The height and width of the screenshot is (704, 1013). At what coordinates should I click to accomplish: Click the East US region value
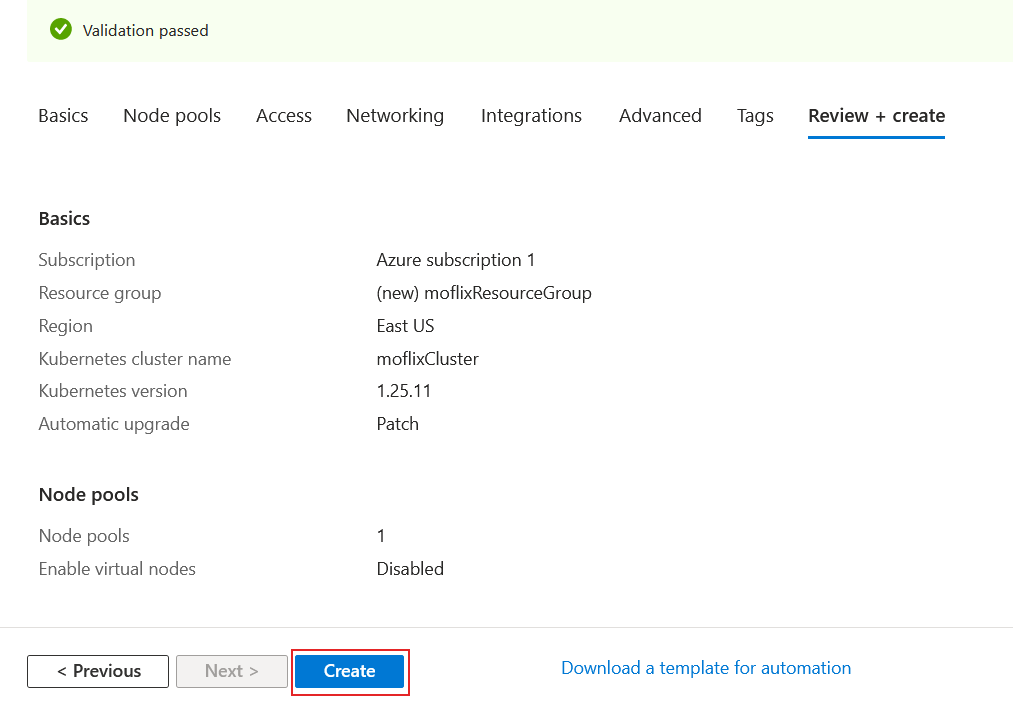[405, 325]
